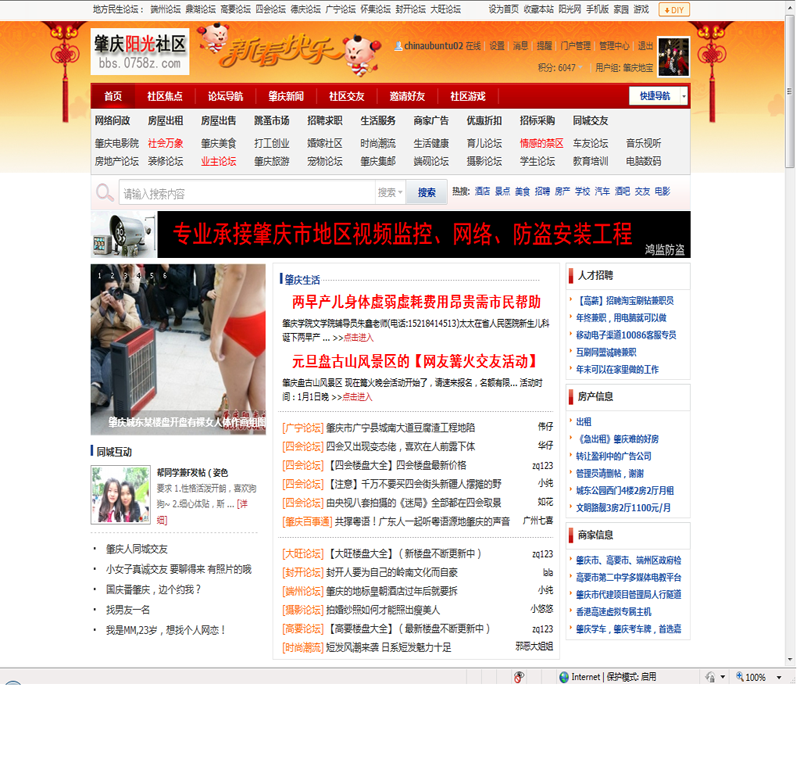Click the scrollbar up arrow
The width and height of the screenshot is (800, 777).
790,6
